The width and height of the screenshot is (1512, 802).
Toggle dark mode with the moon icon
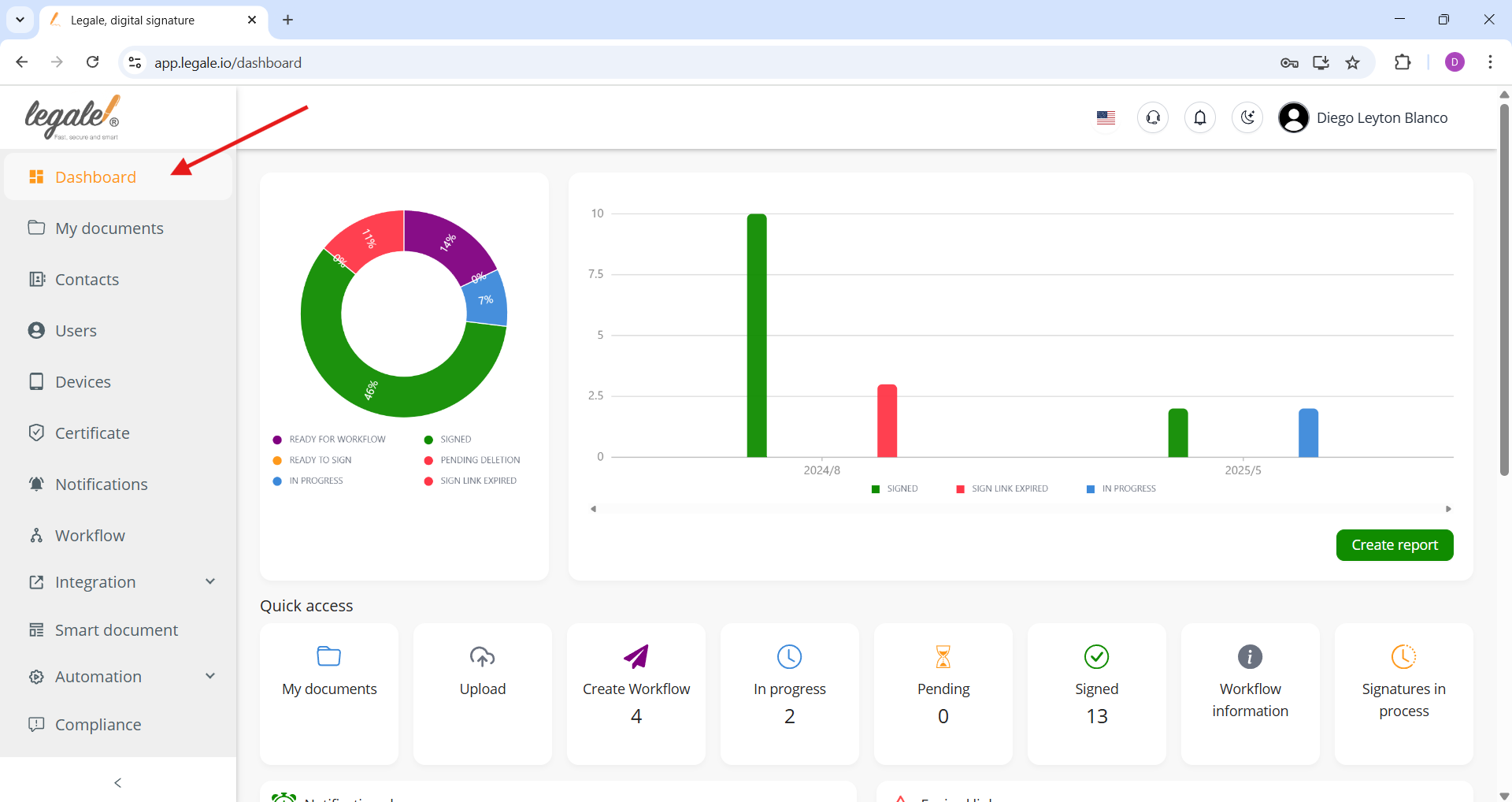pyautogui.click(x=1247, y=117)
